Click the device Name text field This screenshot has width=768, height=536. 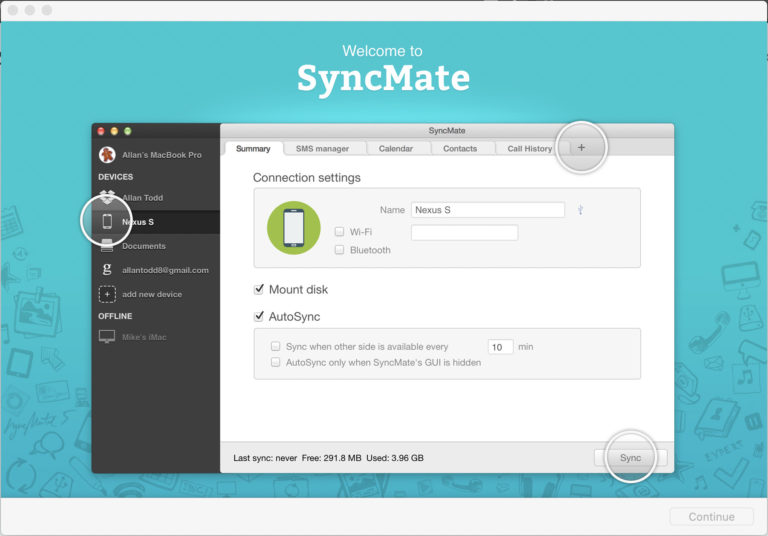point(488,210)
